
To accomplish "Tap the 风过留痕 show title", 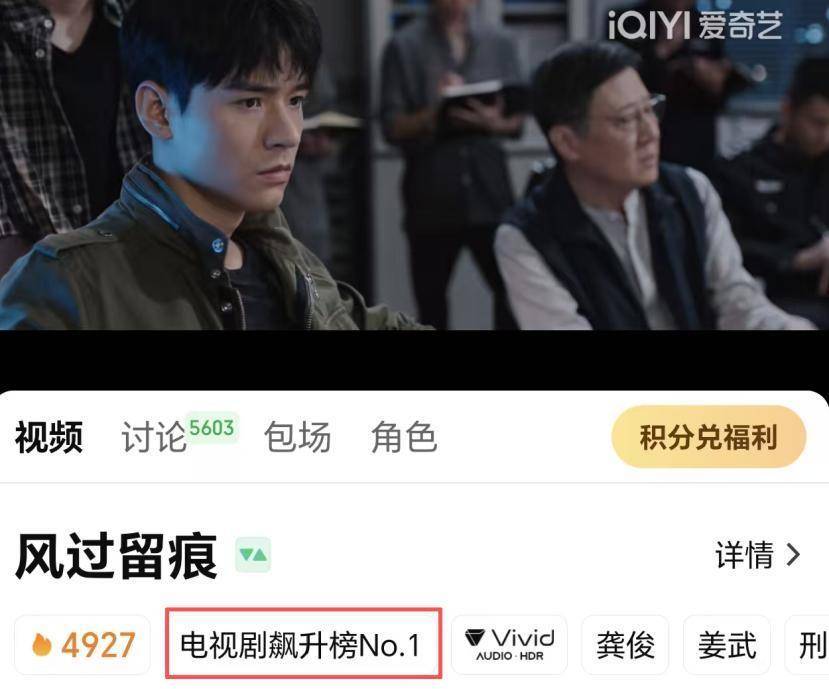I will [x=117, y=556].
